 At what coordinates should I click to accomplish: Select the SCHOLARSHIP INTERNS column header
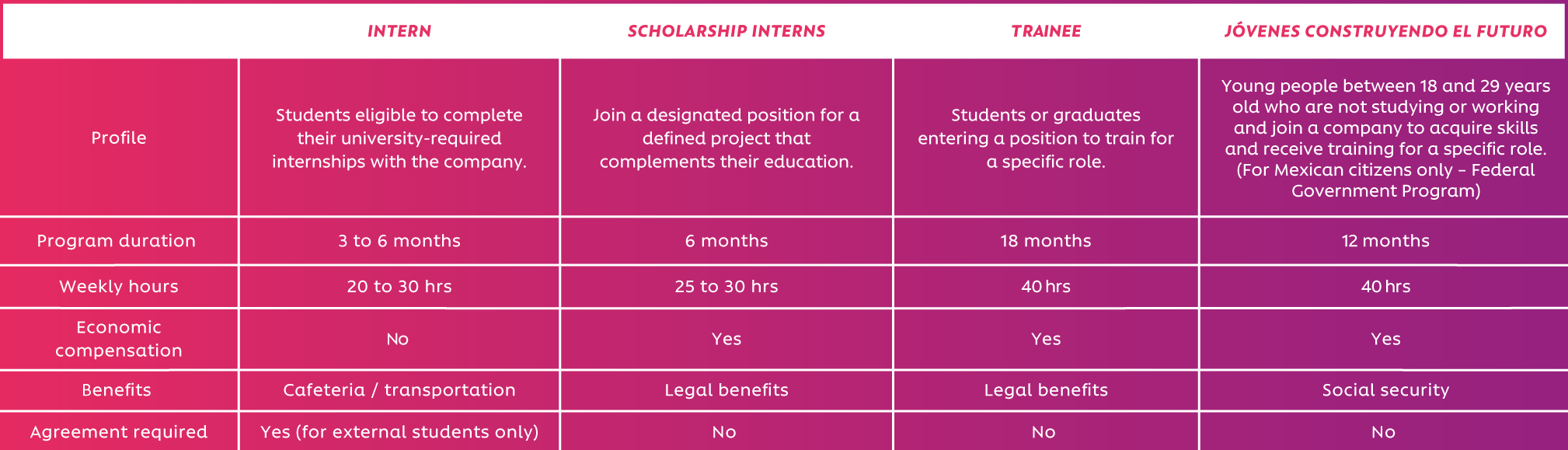coord(727,31)
